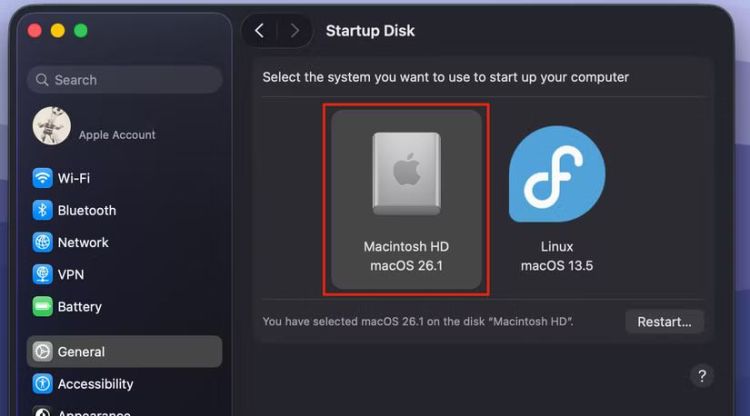
Task: Open the Bluetooth sidebar label
Action: [87, 210]
